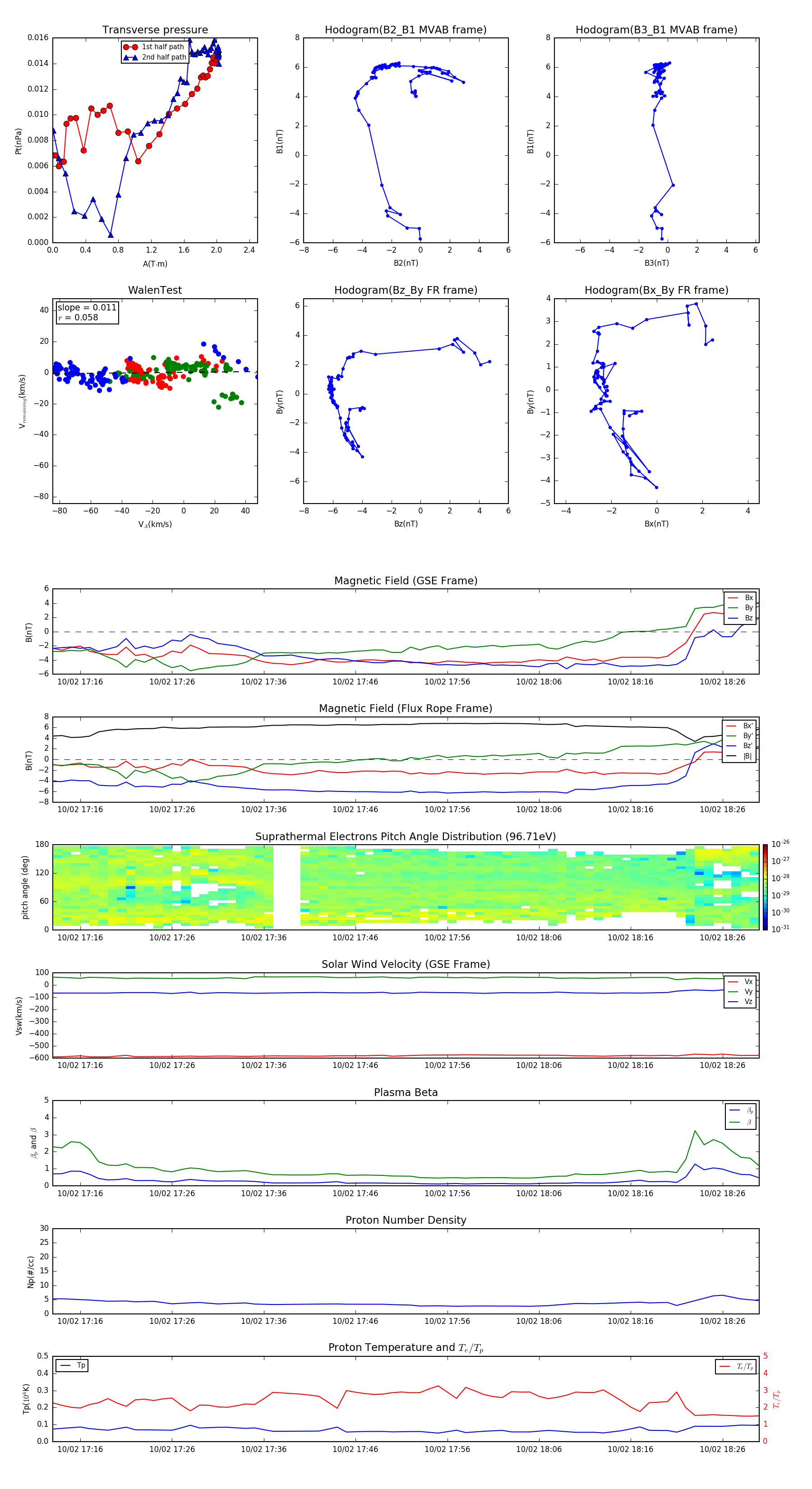This screenshot has height=1489, width=812.
Task: Select "Bx'" in the Flux Rope Frame legend
Action: click(x=739, y=726)
